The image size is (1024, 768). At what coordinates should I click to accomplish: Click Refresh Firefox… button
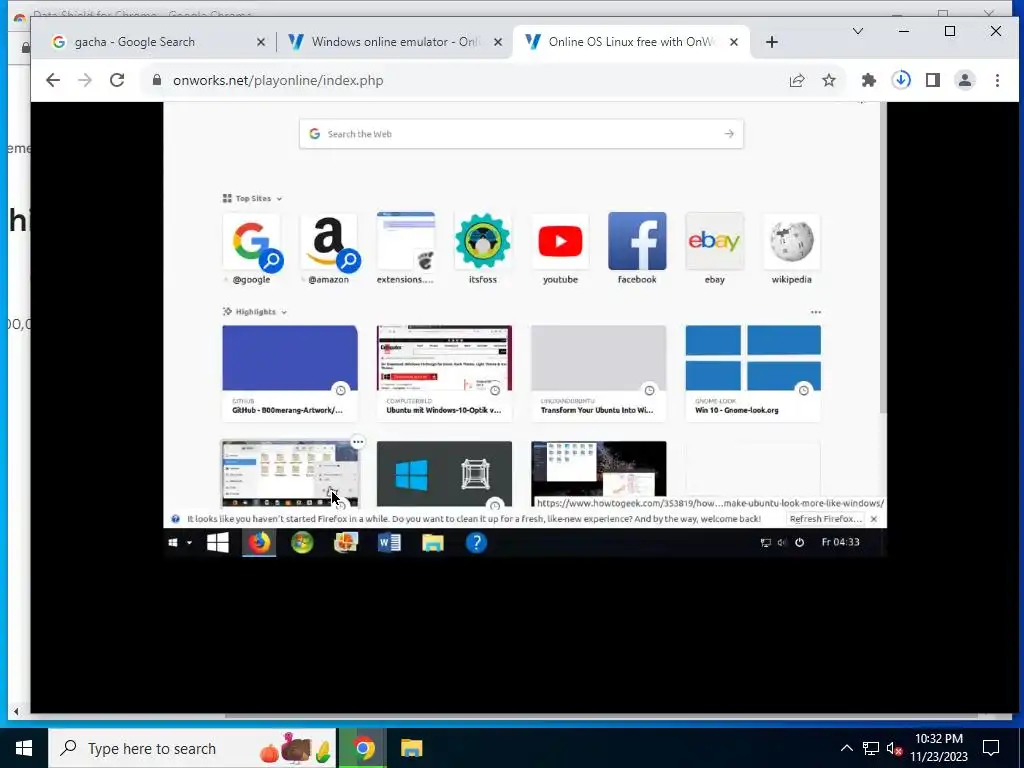pyautogui.click(x=825, y=519)
